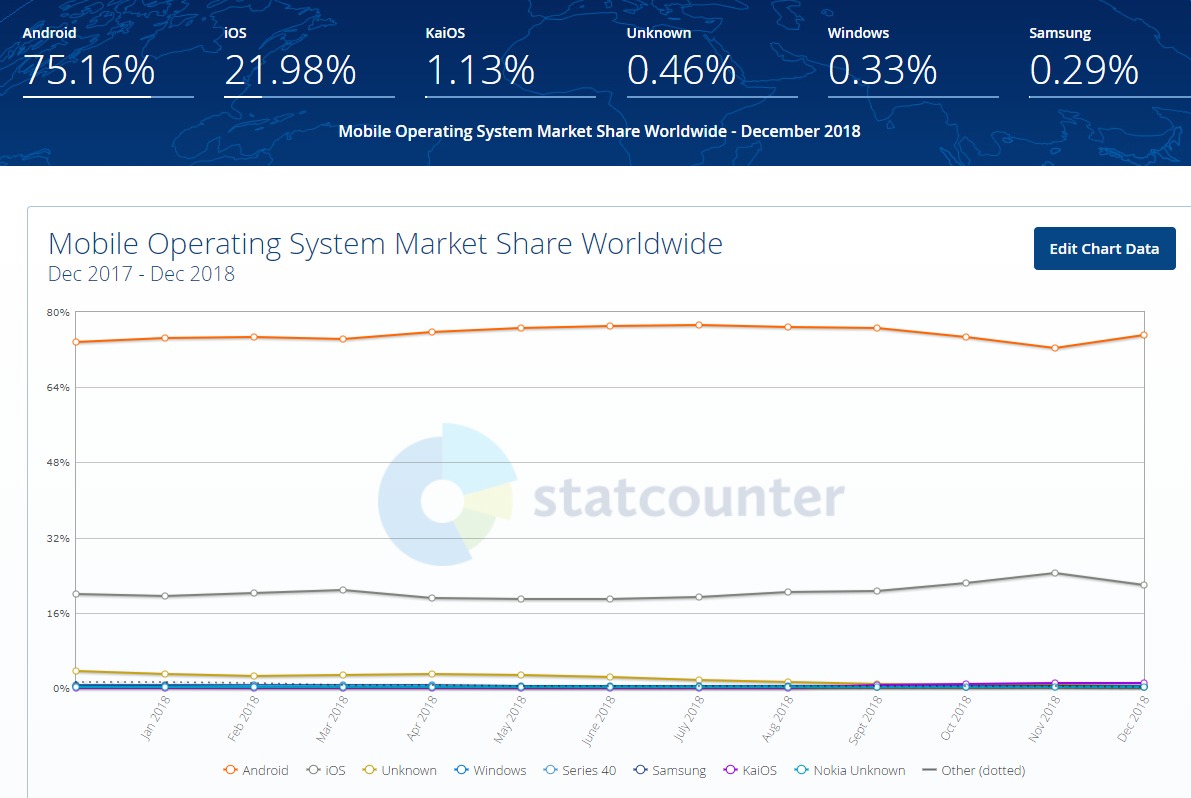
Task: Click the Dec 2017 - Dec 2018 subtitle
Action: pos(141,274)
